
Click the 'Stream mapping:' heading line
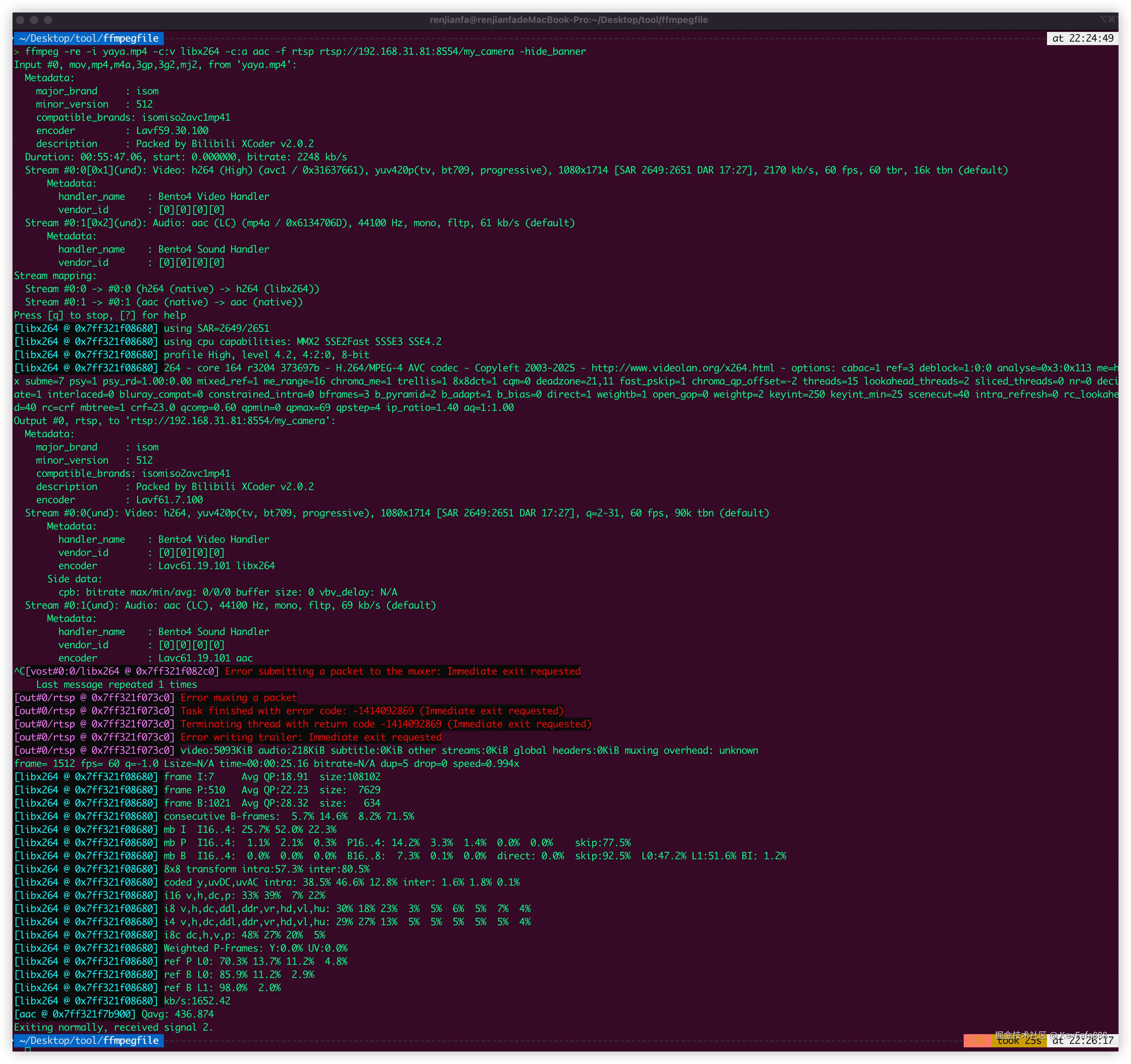coord(55,276)
